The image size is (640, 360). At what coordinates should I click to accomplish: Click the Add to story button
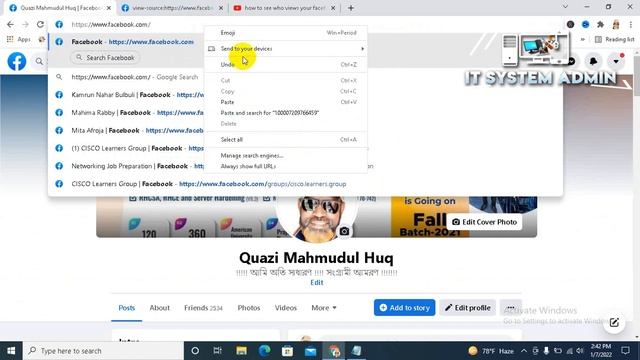coord(404,307)
